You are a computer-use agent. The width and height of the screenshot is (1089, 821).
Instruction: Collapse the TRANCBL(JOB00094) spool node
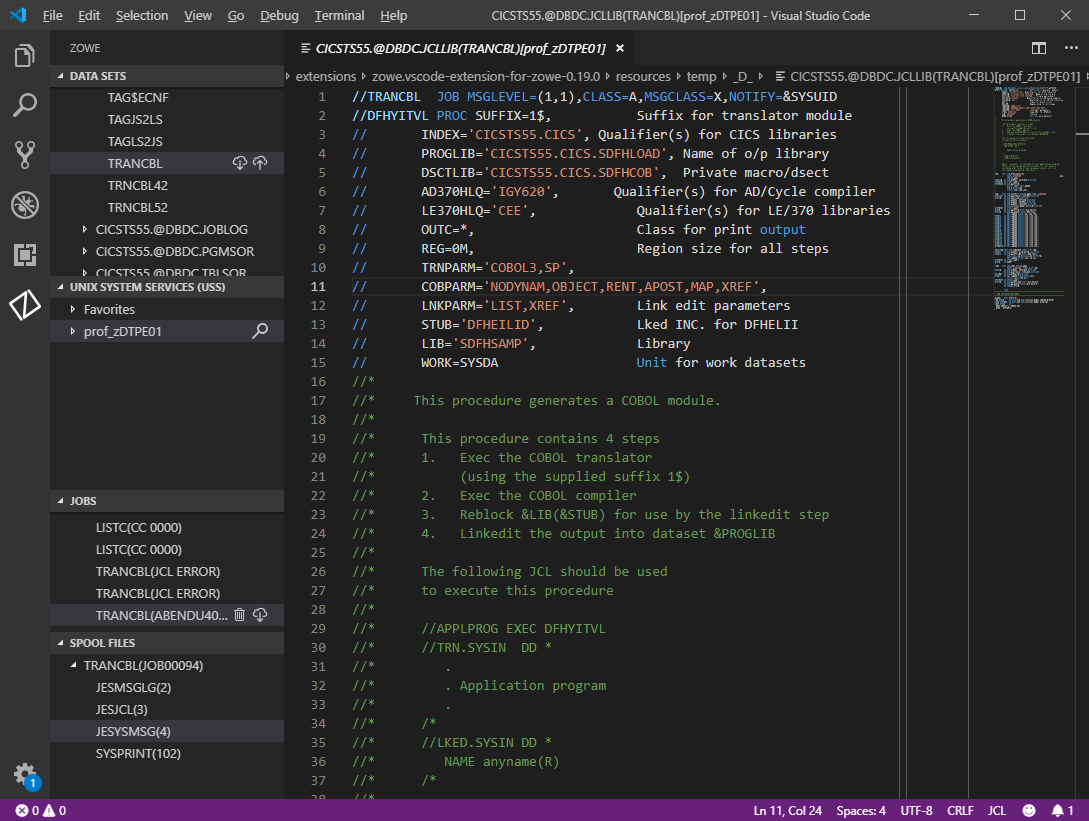[x=74, y=666]
